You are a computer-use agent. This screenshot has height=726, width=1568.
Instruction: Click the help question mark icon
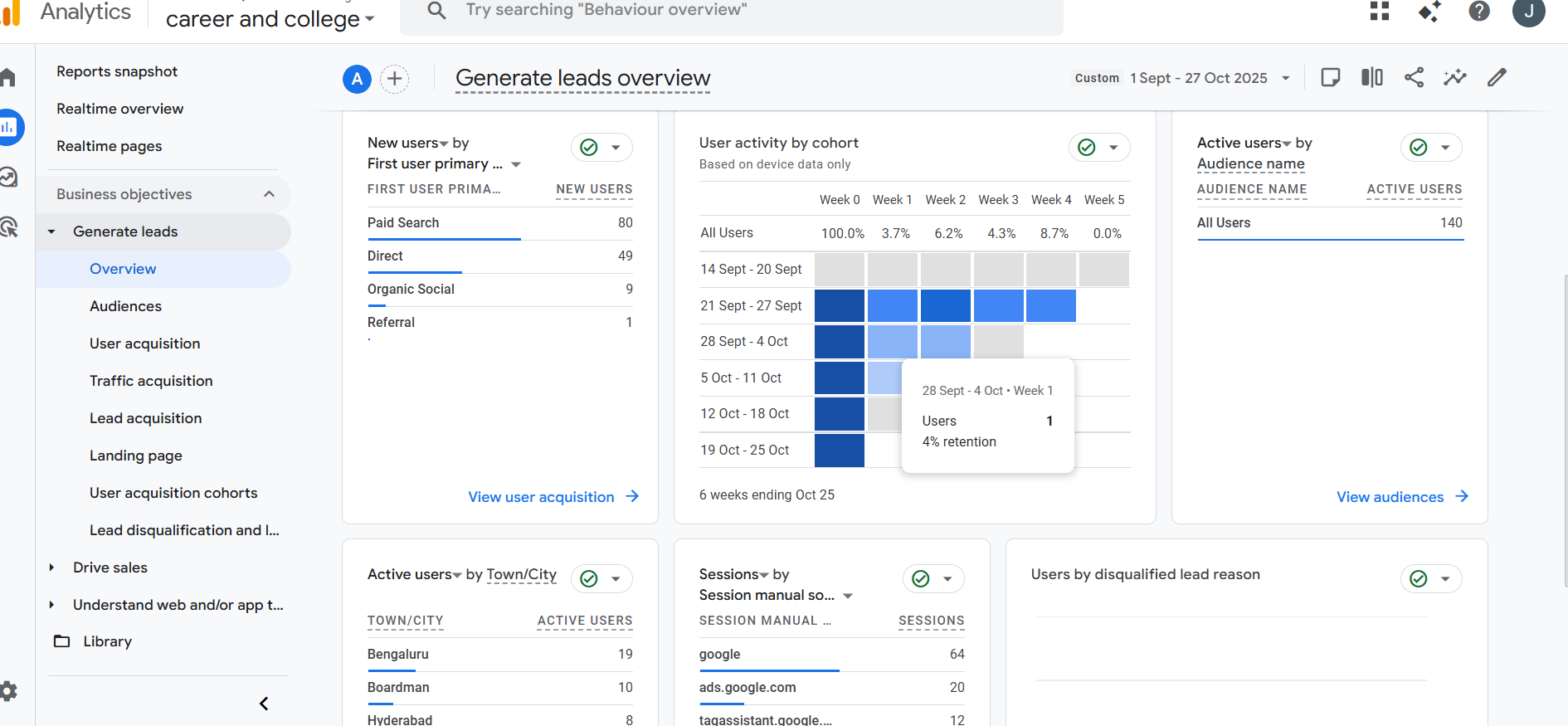1478,12
